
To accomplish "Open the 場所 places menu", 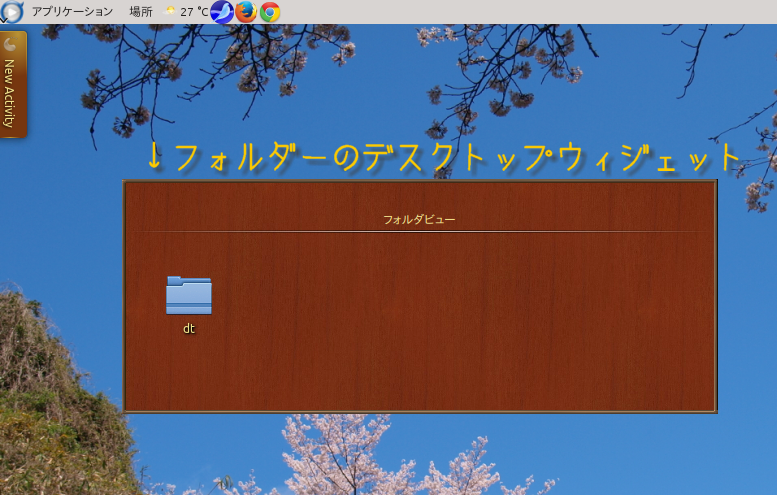I will pyautogui.click(x=141, y=12).
